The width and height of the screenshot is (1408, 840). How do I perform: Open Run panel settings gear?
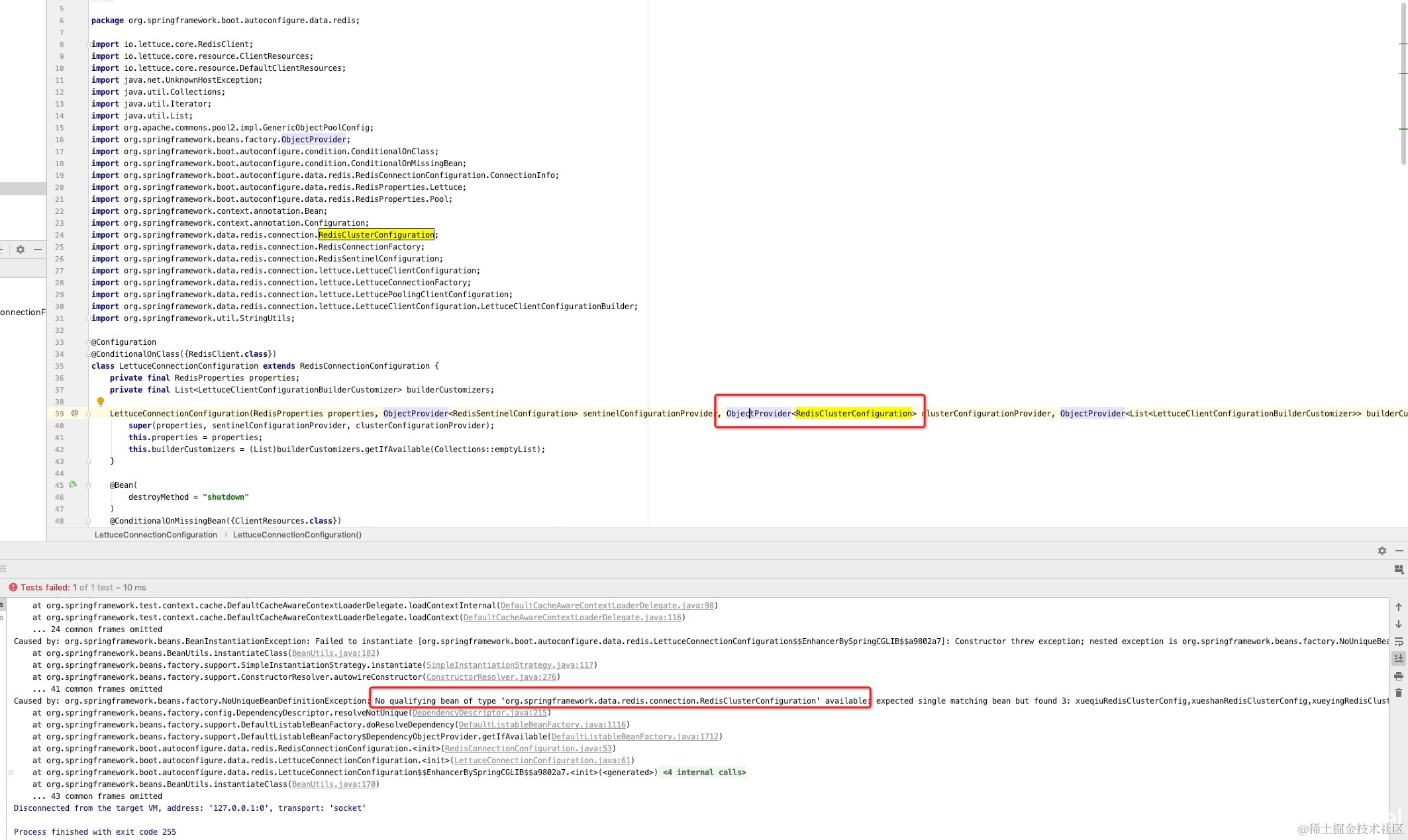[x=1382, y=551]
